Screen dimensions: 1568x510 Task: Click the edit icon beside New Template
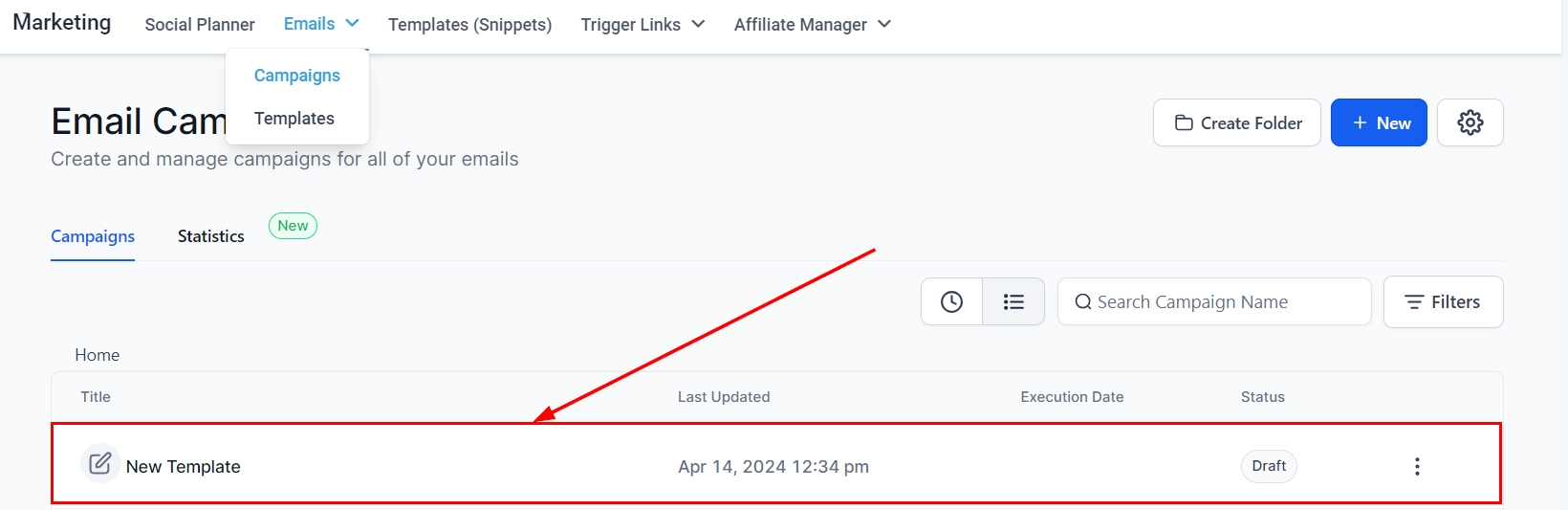coord(100,464)
